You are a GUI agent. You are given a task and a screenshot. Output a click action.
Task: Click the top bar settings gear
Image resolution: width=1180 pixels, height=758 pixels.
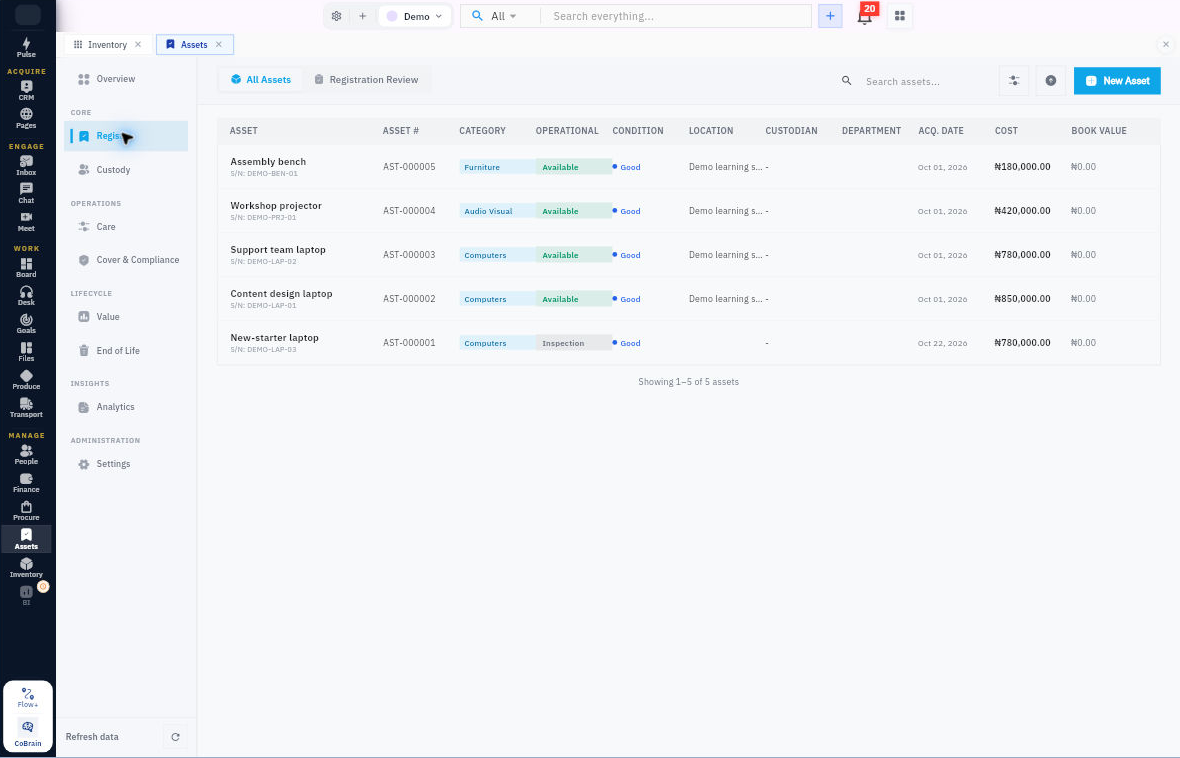(336, 16)
